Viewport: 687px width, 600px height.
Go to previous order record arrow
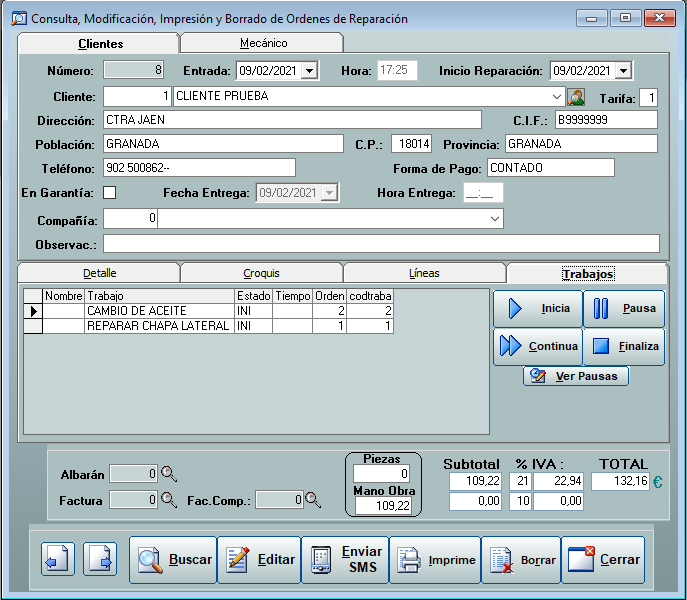click(x=58, y=559)
